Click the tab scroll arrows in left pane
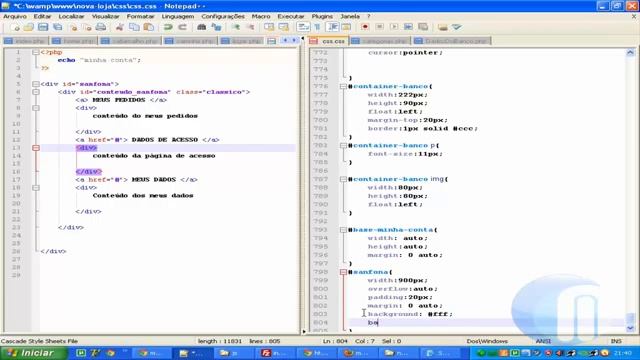Image resolution: width=640 pixels, height=360 pixels. tap(289, 40)
